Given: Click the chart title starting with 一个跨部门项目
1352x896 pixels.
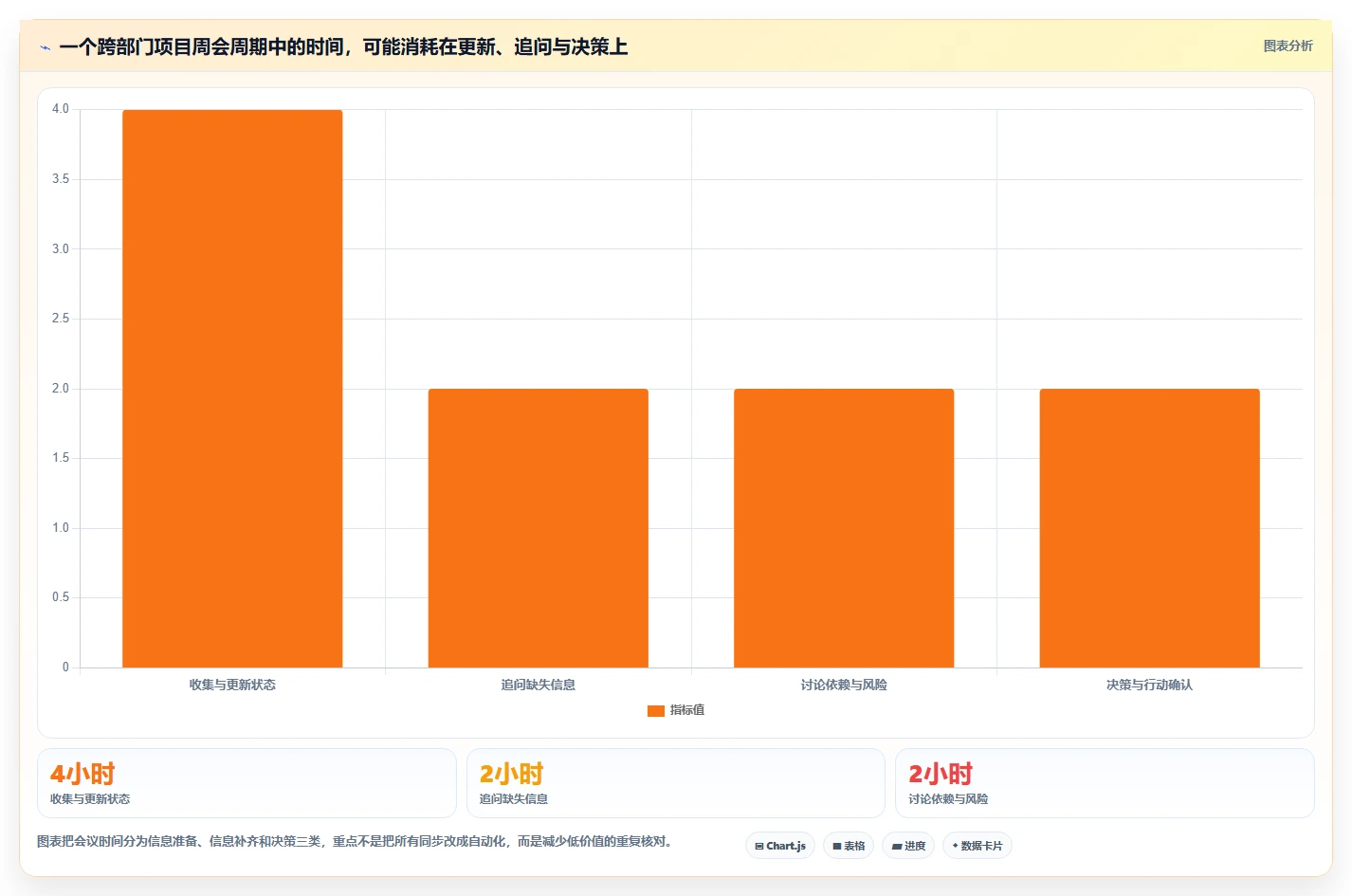Looking at the screenshot, I should pos(343,46).
